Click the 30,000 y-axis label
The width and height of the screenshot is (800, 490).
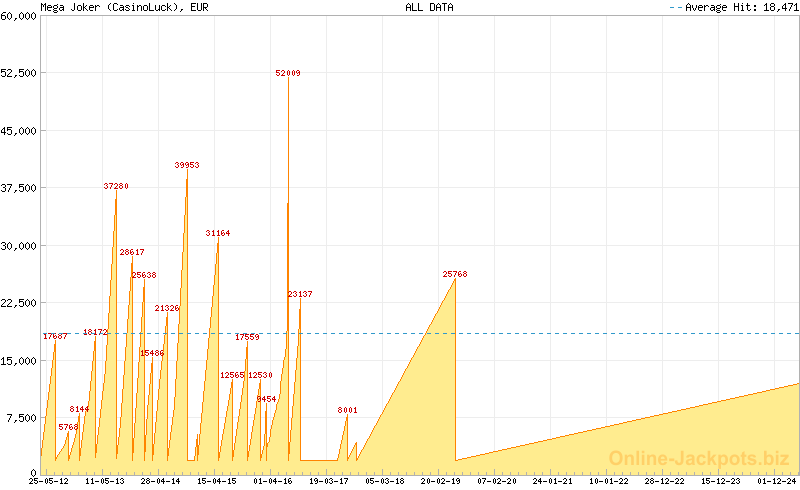pyautogui.click(x=18, y=246)
